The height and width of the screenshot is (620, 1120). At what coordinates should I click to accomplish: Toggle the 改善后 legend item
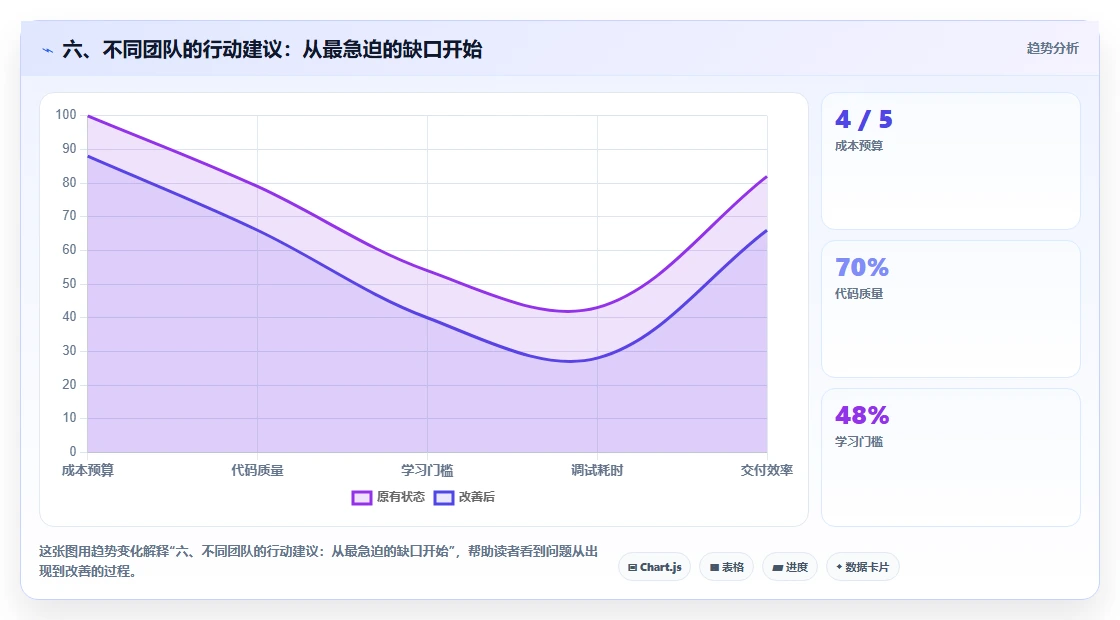(x=464, y=497)
